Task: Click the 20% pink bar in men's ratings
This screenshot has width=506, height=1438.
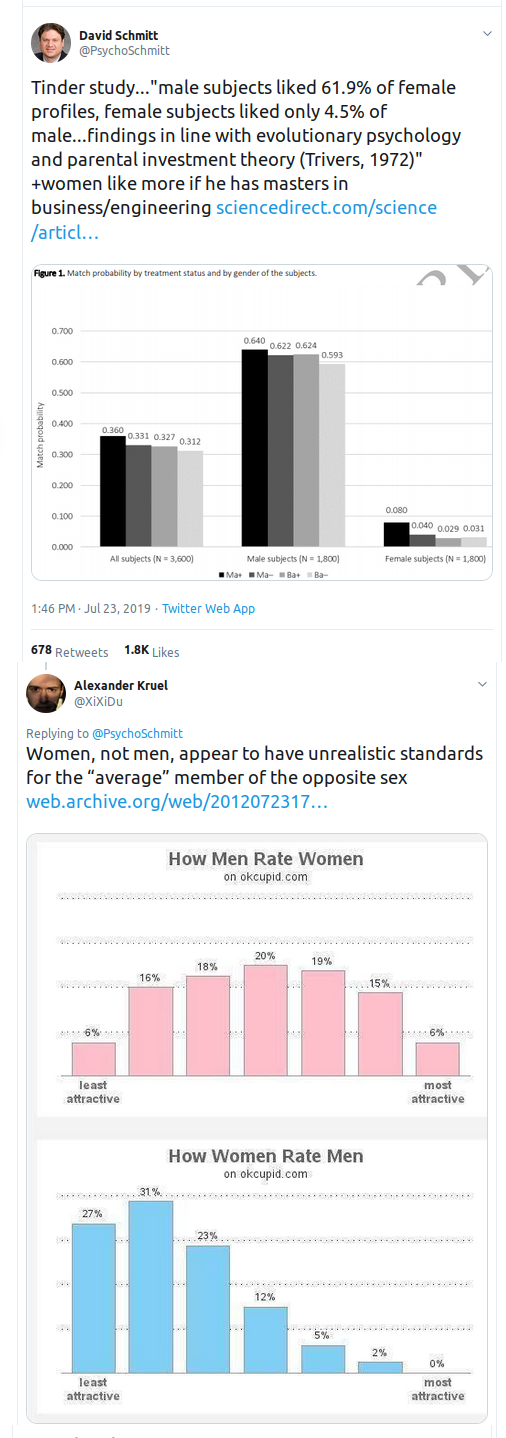Action: click(265, 1020)
